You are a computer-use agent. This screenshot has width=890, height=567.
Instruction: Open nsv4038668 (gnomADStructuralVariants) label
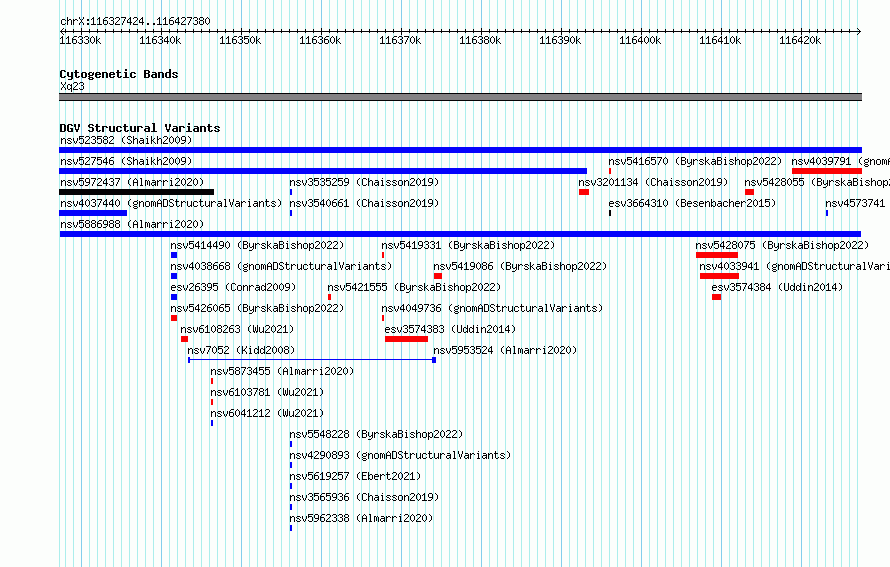coord(281,266)
